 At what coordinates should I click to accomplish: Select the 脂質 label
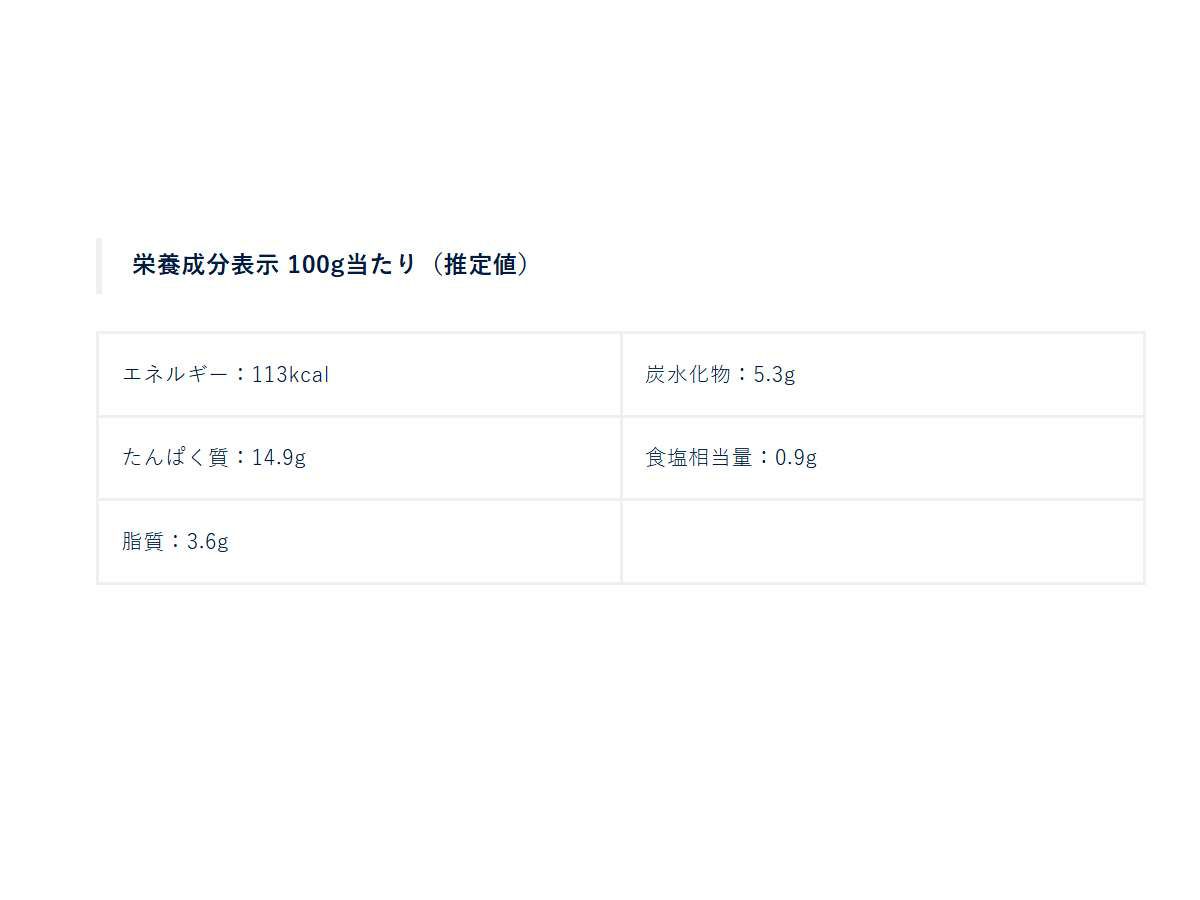[x=143, y=542]
